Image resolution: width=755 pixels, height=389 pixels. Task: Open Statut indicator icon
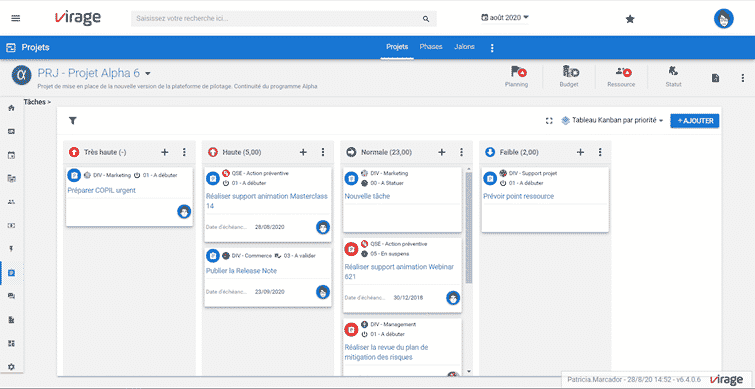[x=673, y=71]
